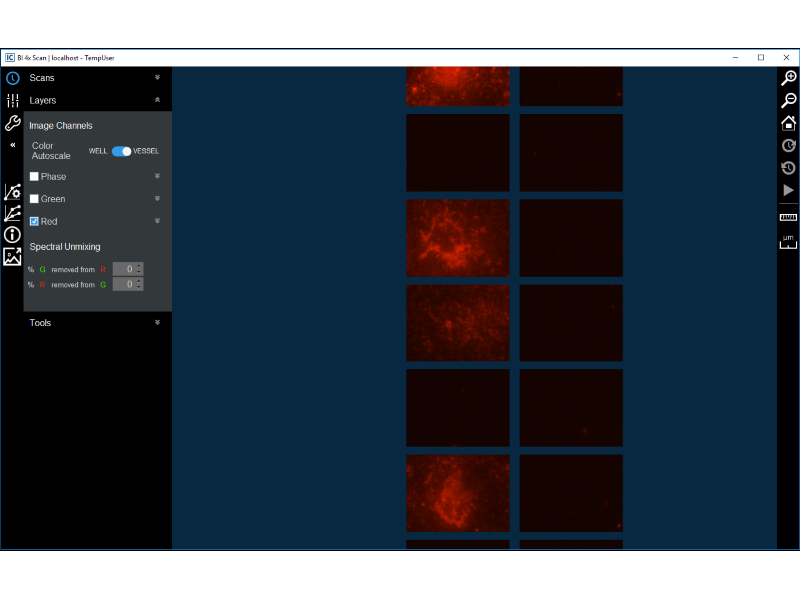Click the Image Channels heading
Image resolution: width=800 pixels, height=600 pixels.
pyautogui.click(x=61, y=126)
